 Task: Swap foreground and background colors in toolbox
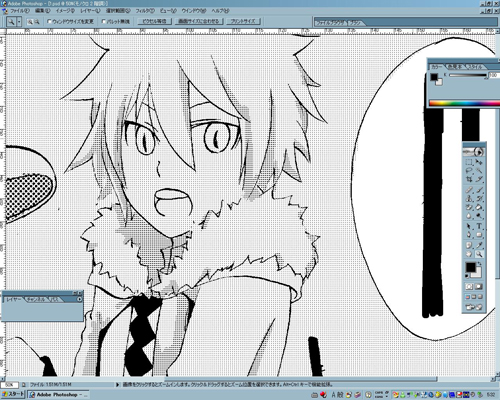click(x=480, y=264)
